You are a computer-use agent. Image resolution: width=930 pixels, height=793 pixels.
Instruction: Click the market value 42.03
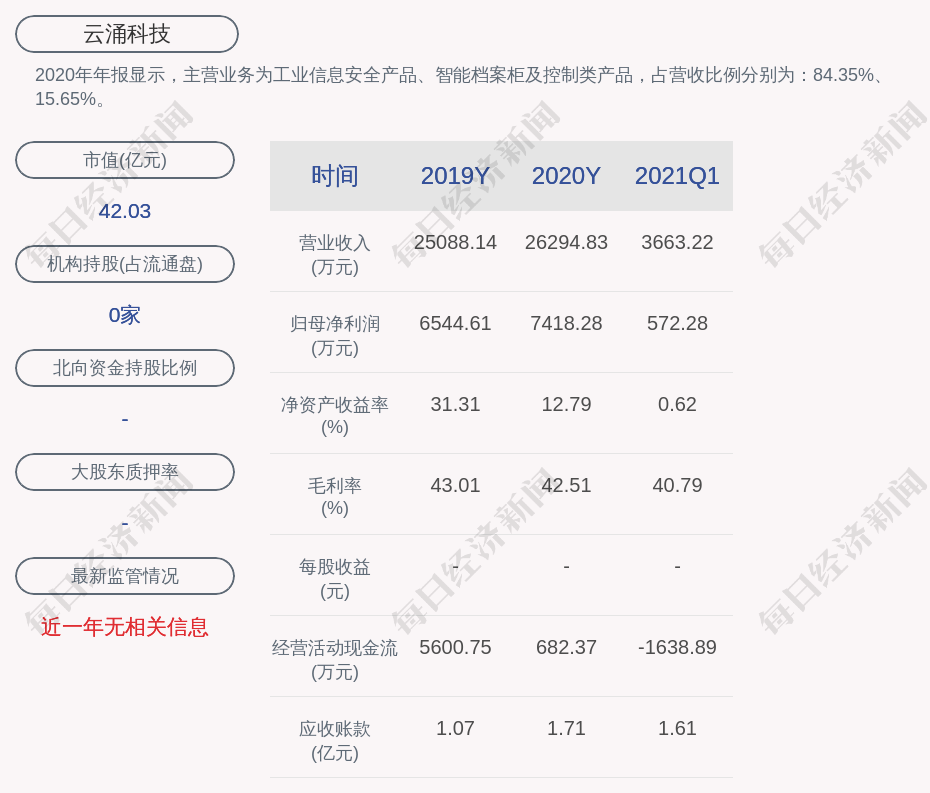pos(125,211)
